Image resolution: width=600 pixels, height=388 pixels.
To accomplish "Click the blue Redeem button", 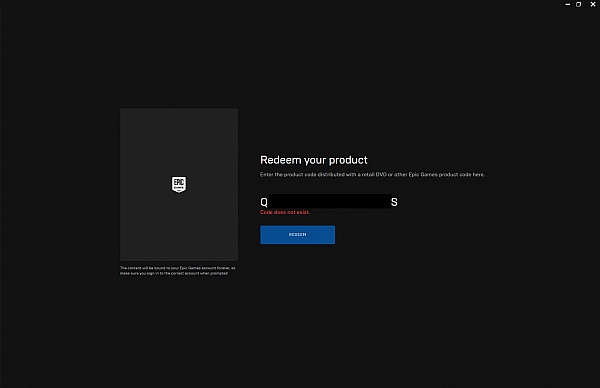I will (297, 235).
